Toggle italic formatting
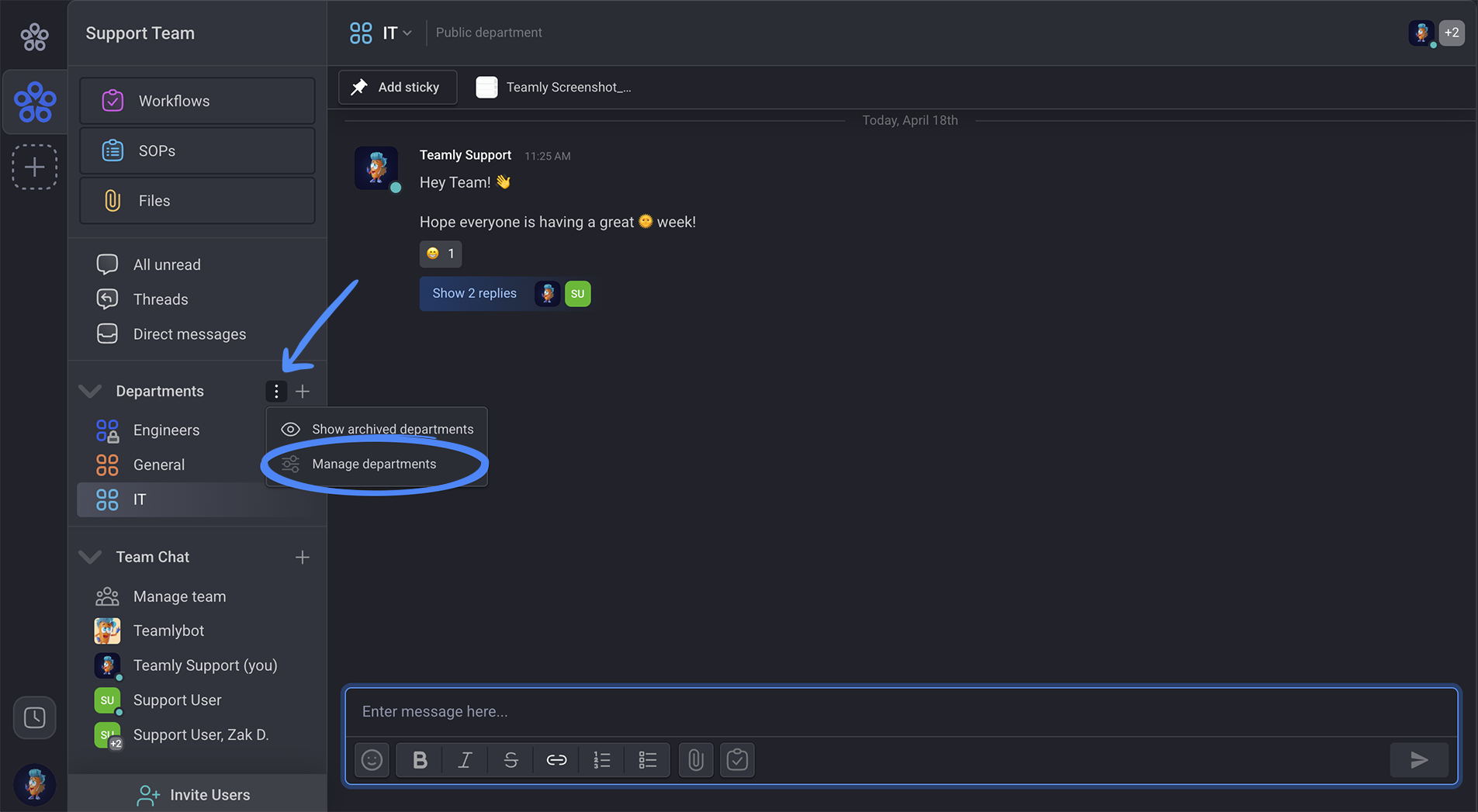This screenshot has width=1478, height=812. coord(465,759)
